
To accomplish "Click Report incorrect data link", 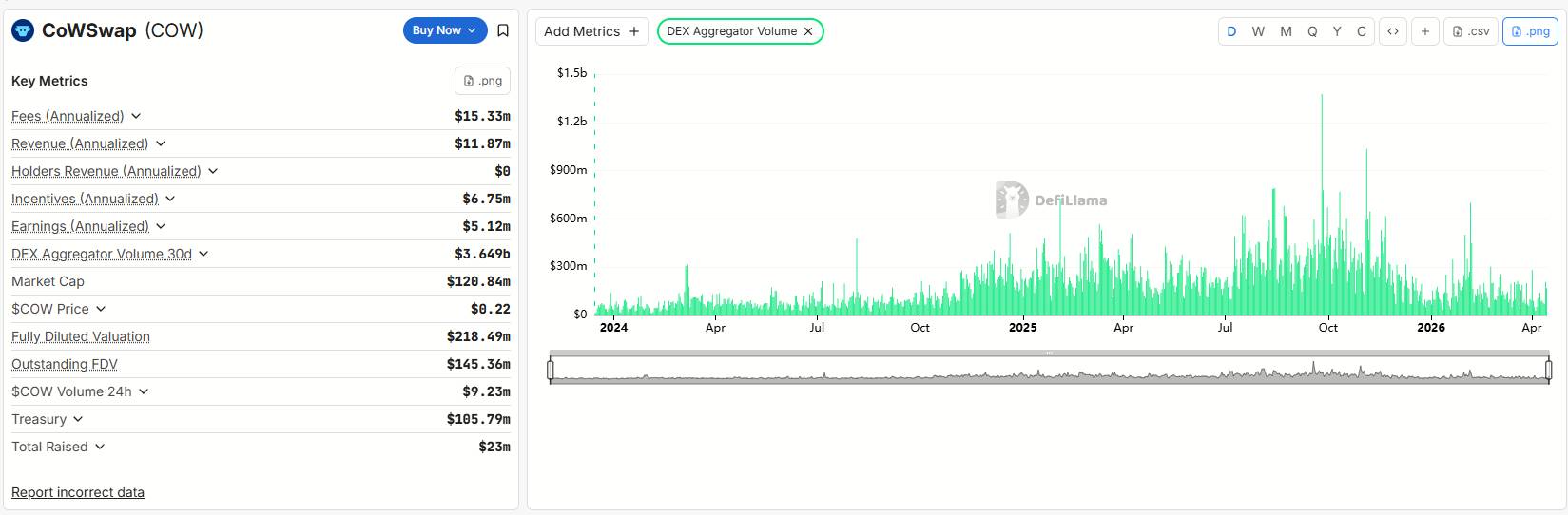I will click(x=78, y=492).
